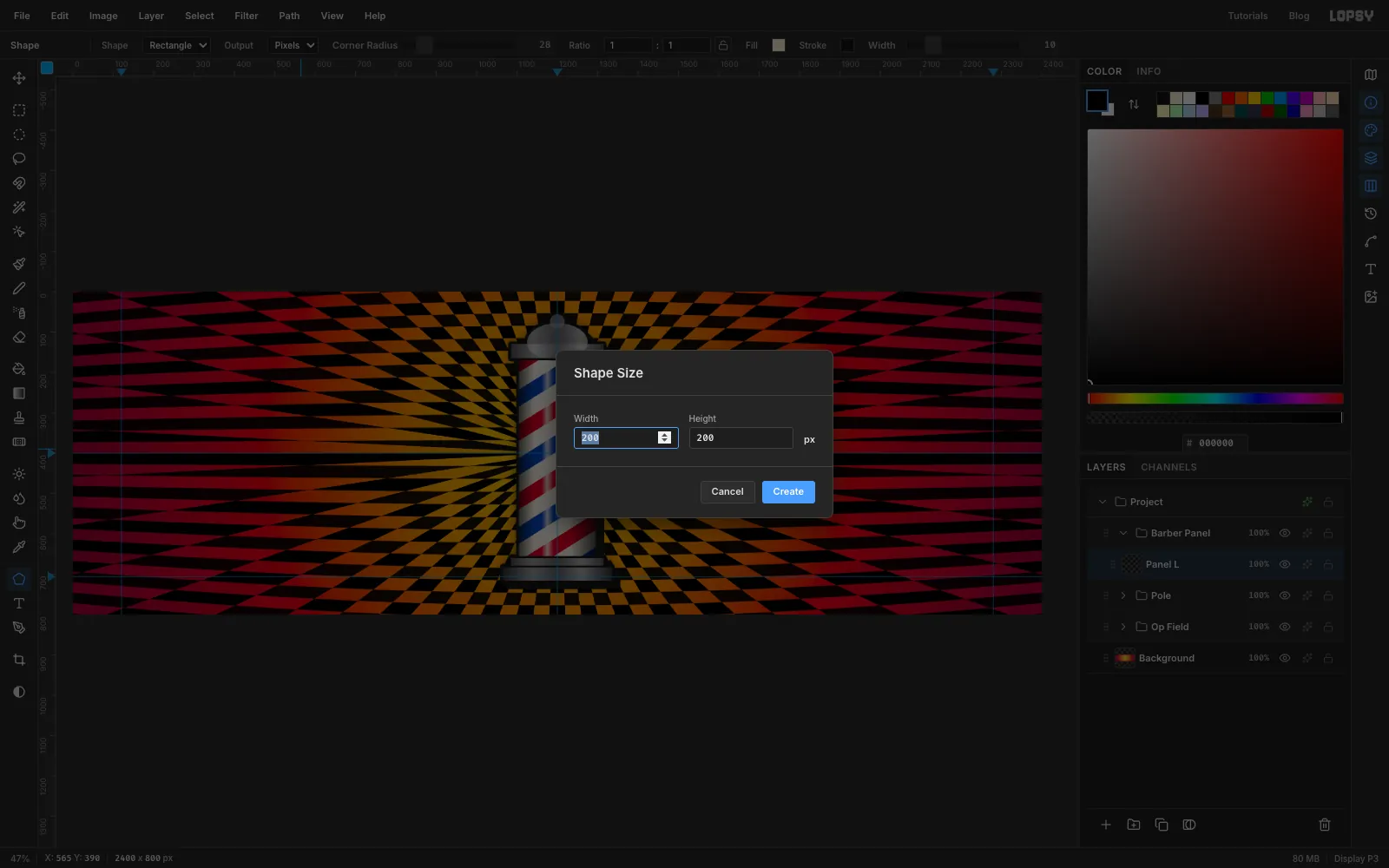The image size is (1389, 868).
Task: Click the hue spectrum slider
Action: point(1215,398)
